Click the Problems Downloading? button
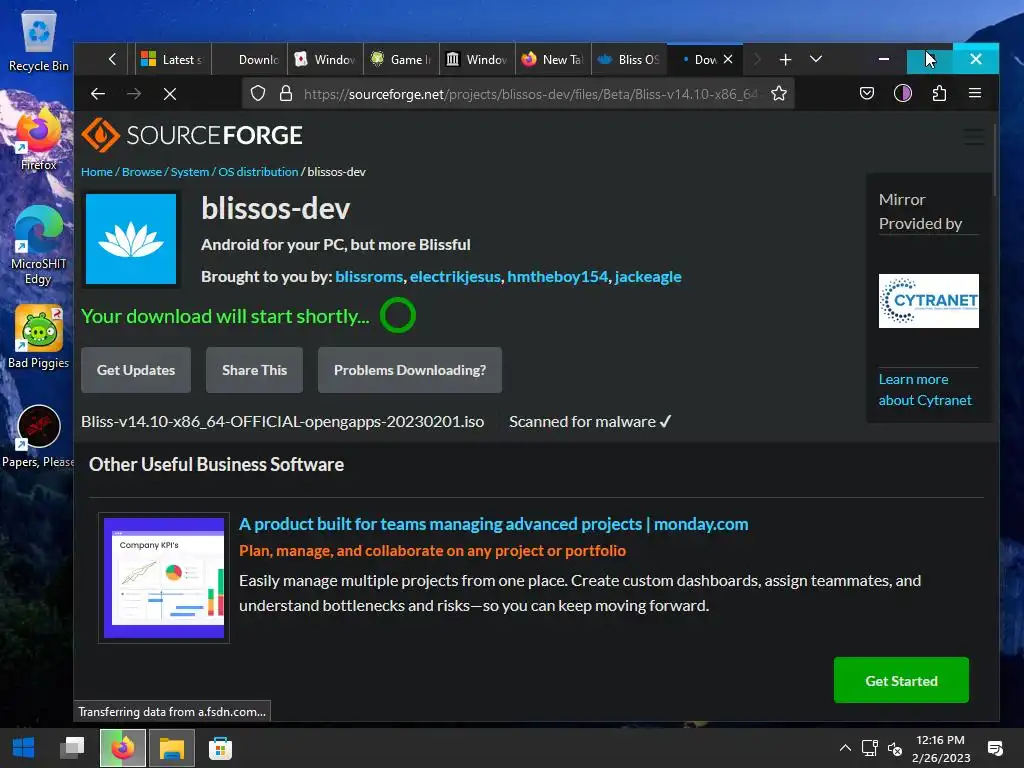 point(410,370)
